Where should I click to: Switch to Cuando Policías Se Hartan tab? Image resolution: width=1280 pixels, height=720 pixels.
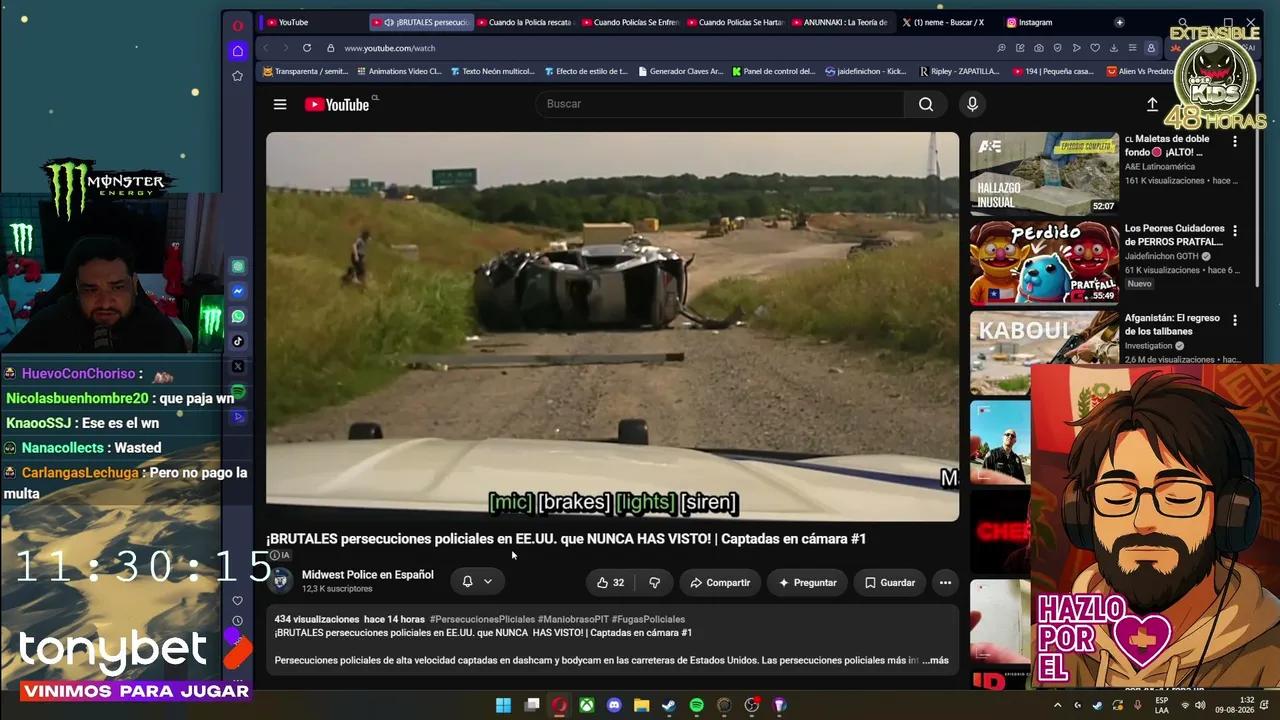pyautogui.click(x=735, y=22)
